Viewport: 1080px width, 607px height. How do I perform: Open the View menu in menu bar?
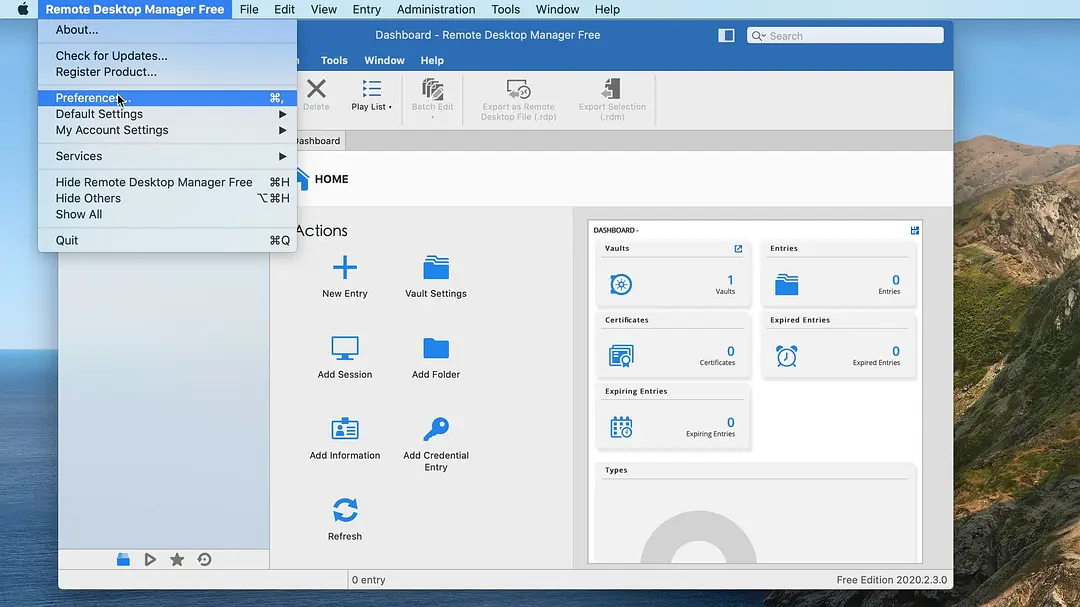pos(323,9)
